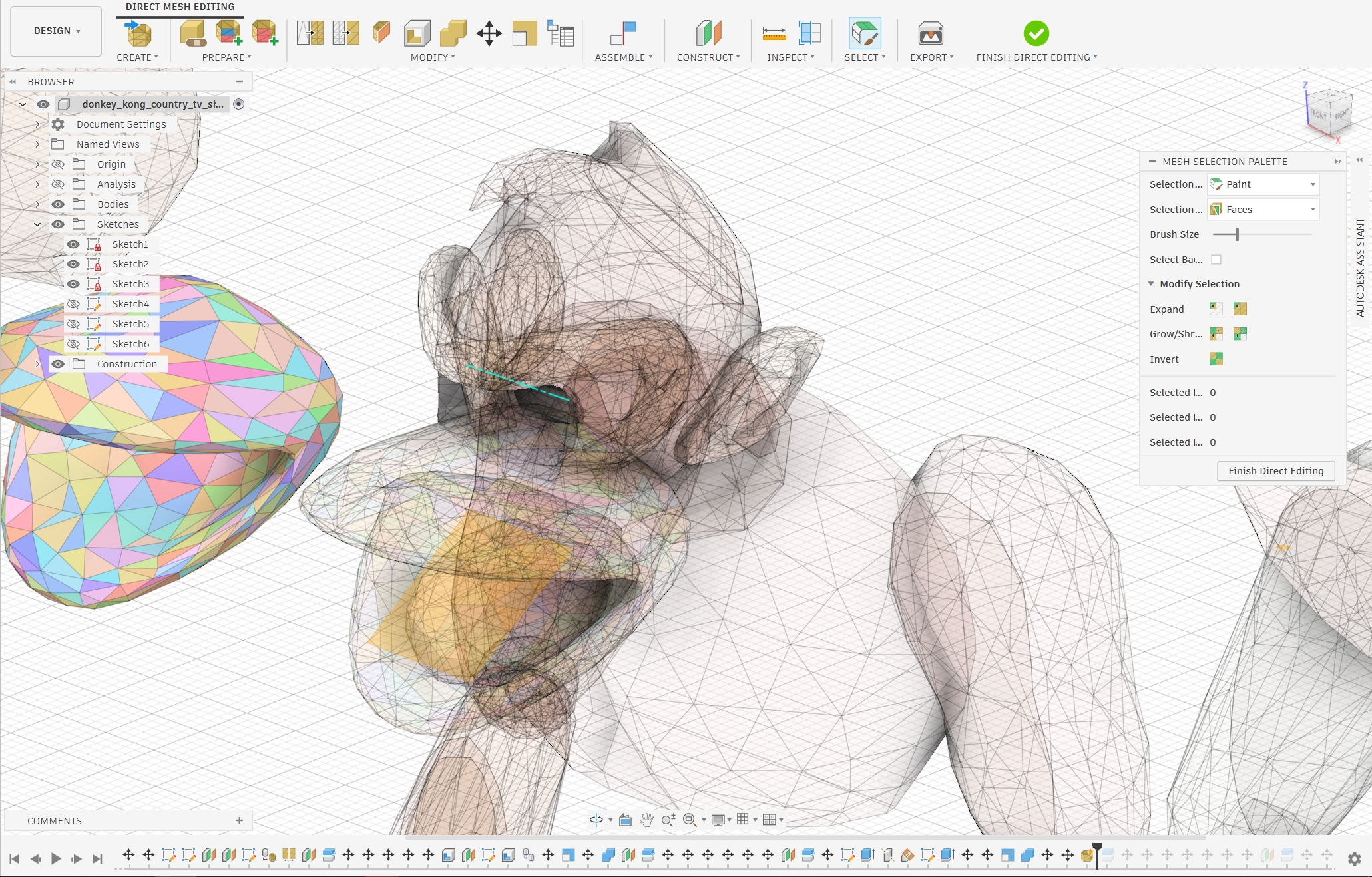Screen dimensions: 1372x877
Task: Collapse the Modify Selection section
Action: coord(1151,284)
